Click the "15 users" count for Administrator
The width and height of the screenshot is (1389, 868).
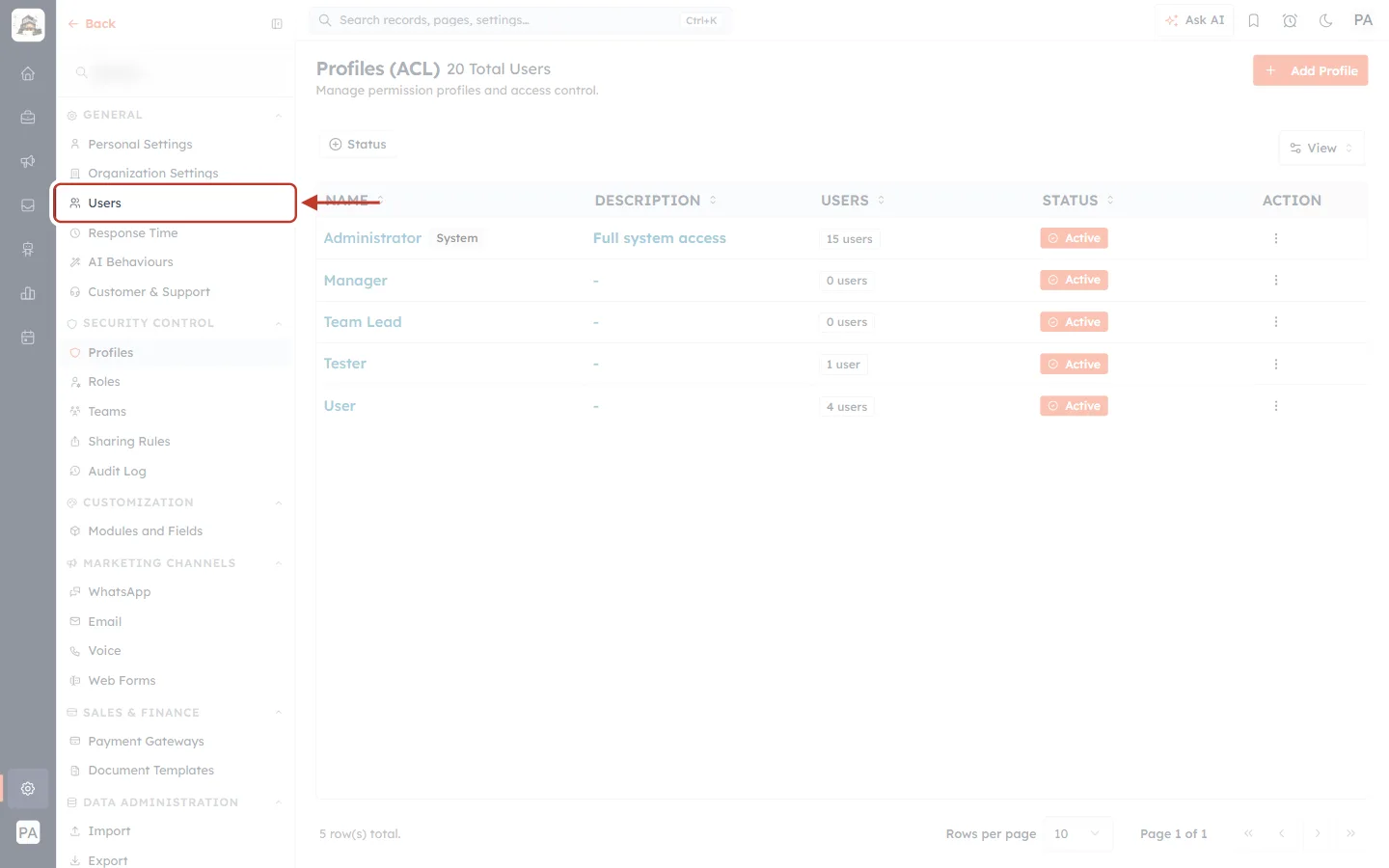pos(849,239)
